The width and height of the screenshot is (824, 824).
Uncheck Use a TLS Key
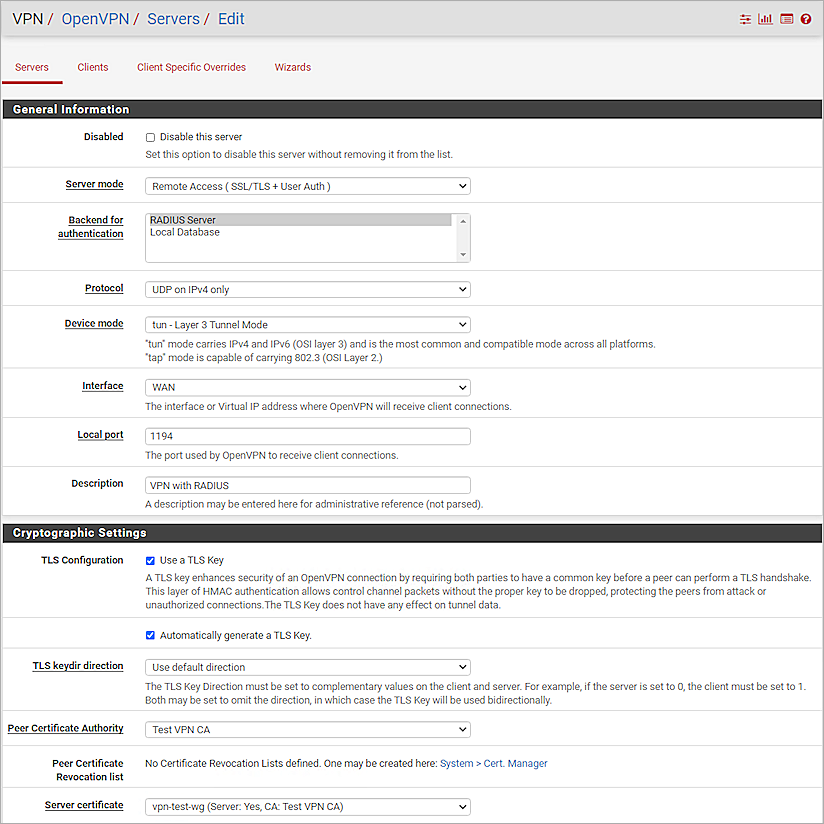(x=150, y=560)
